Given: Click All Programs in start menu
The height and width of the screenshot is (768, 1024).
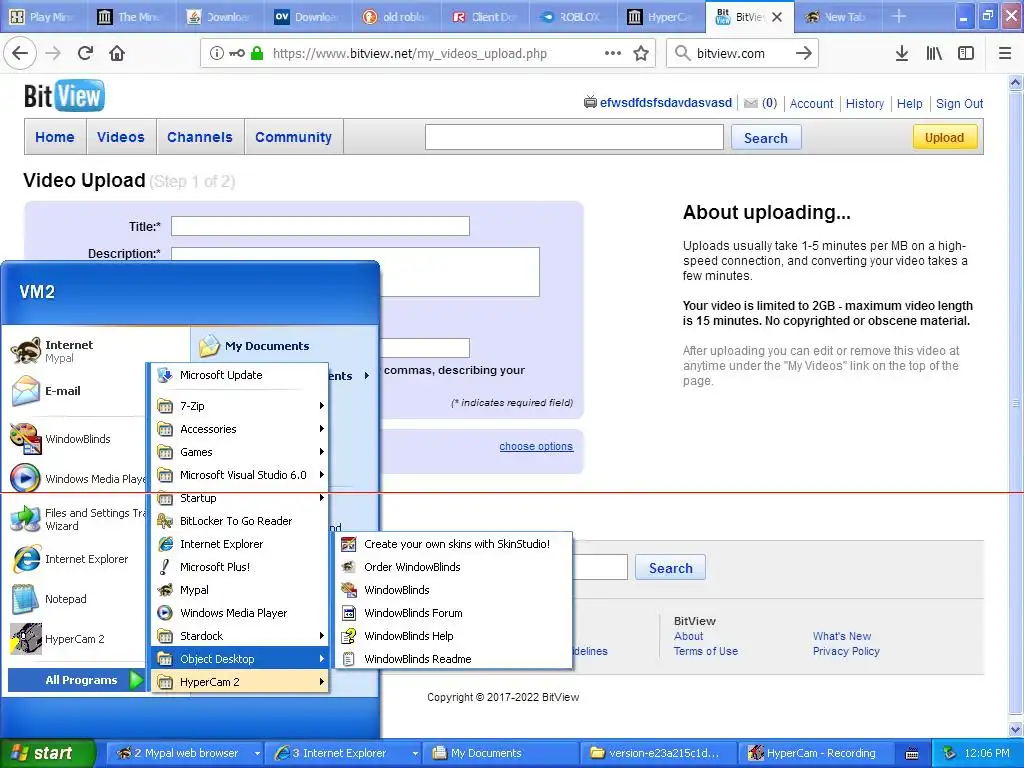Looking at the screenshot, I should (76, 680).
